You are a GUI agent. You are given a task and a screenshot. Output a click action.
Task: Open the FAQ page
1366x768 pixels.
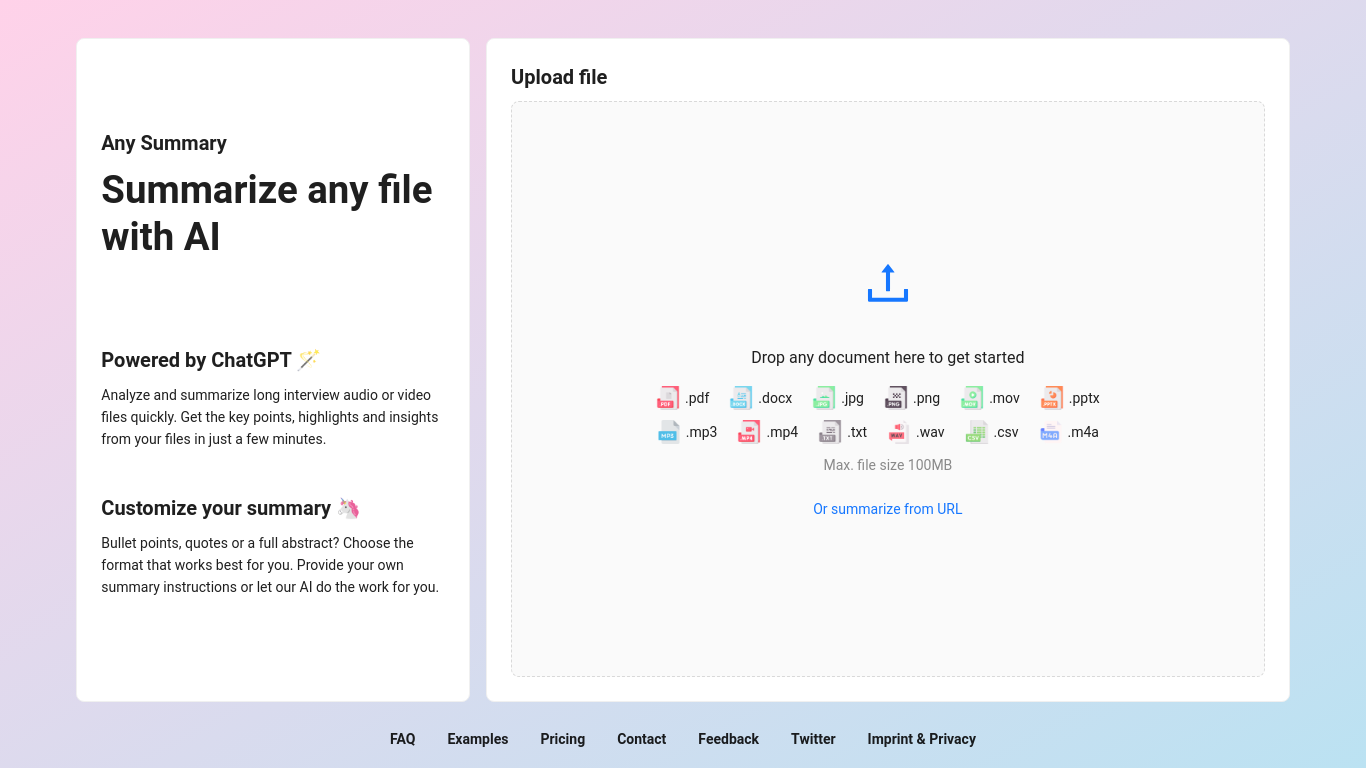(x=402, y=739)
